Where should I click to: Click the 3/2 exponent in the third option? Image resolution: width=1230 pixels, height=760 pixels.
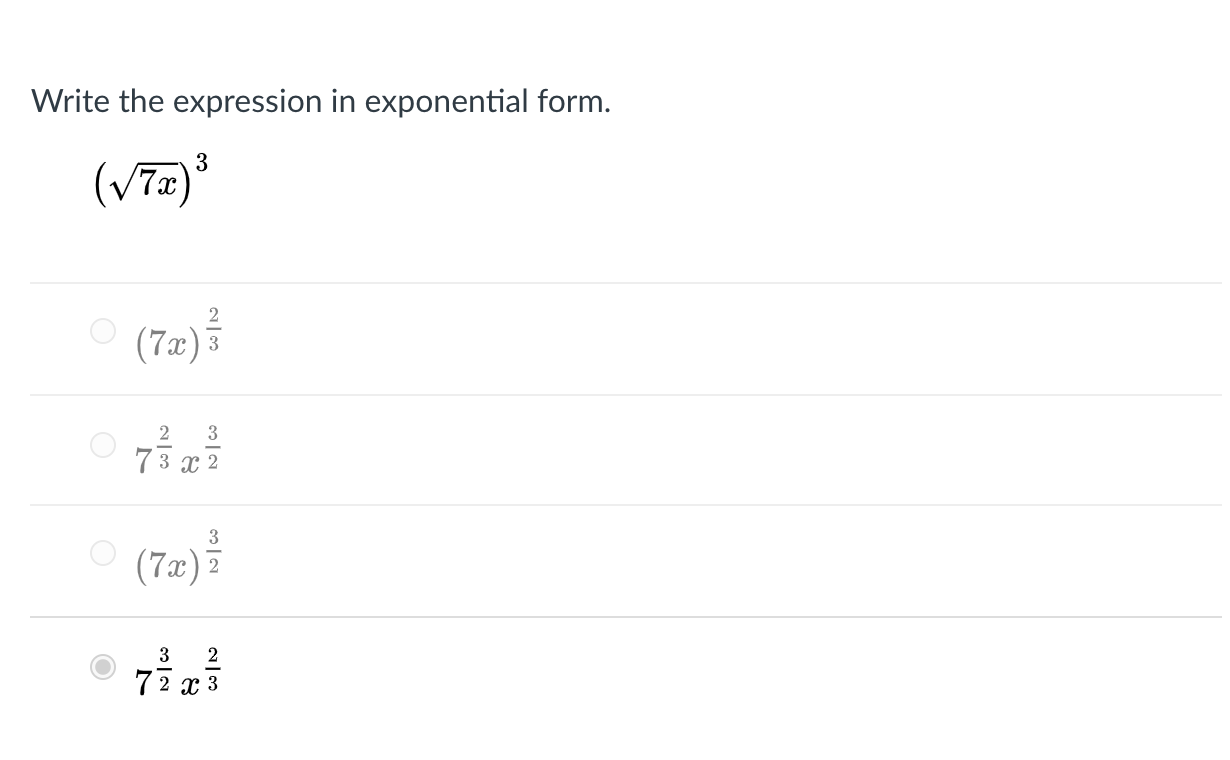pos(213,551)
